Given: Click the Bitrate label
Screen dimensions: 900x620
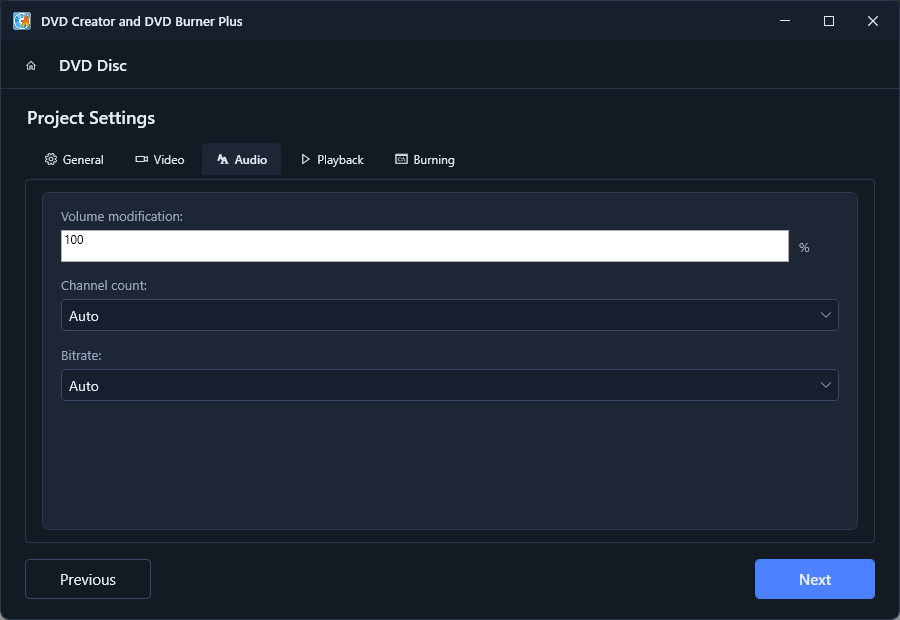Looking at the screenshot, I should click(x=81, y=355).
